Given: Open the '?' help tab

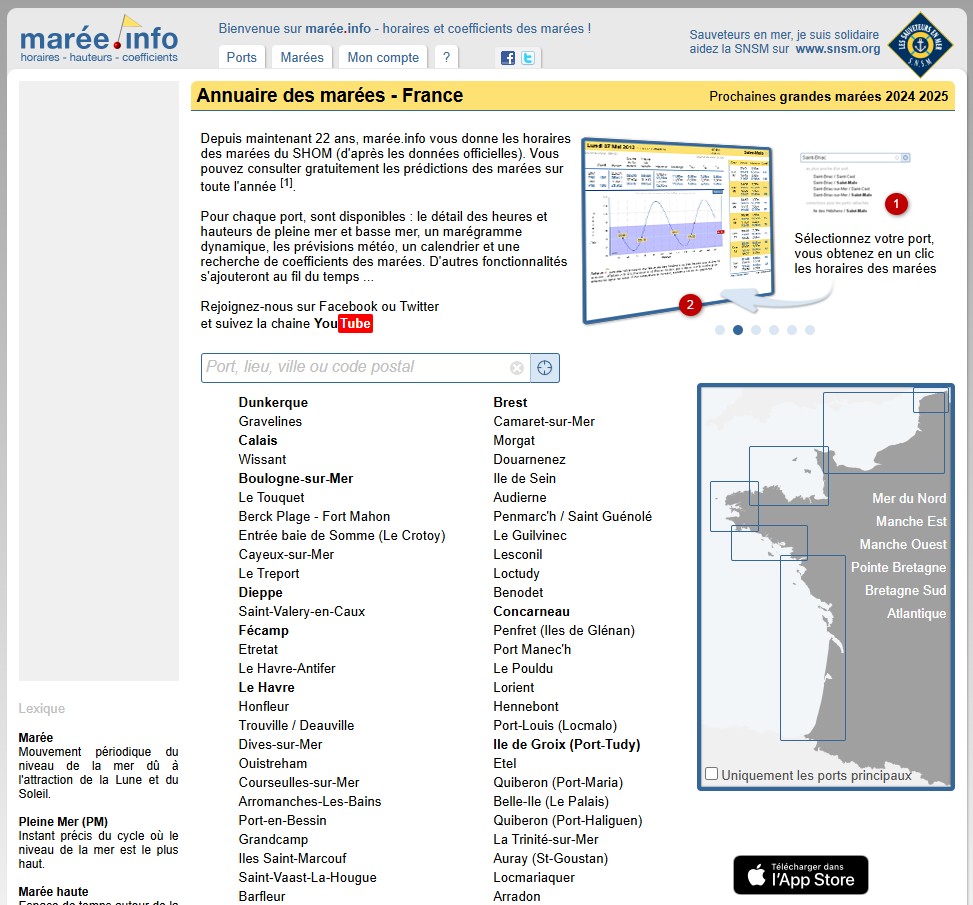Looking at the screenshot, I should (446, 58).
